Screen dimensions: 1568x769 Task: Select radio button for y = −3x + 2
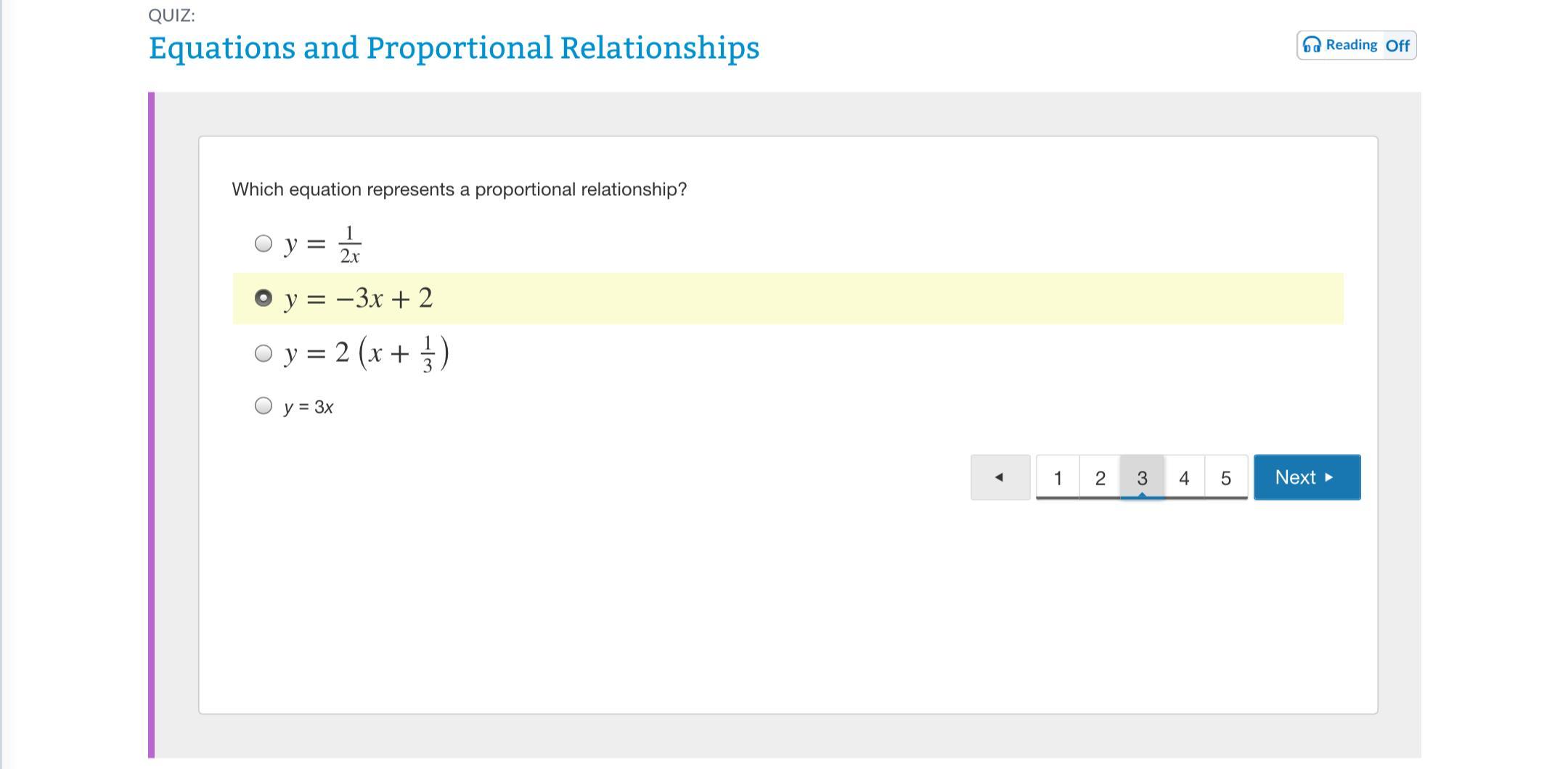(x=264, y=298)
